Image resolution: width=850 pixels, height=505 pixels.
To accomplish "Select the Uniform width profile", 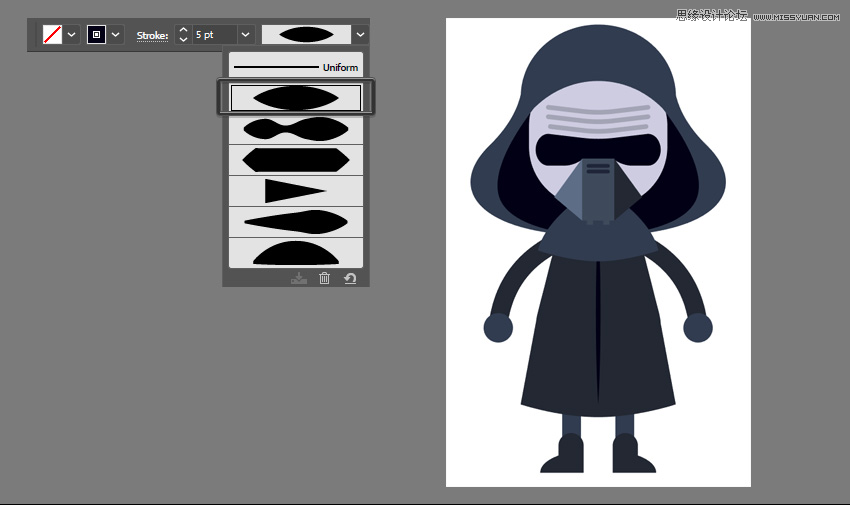I will click(296, 67).
